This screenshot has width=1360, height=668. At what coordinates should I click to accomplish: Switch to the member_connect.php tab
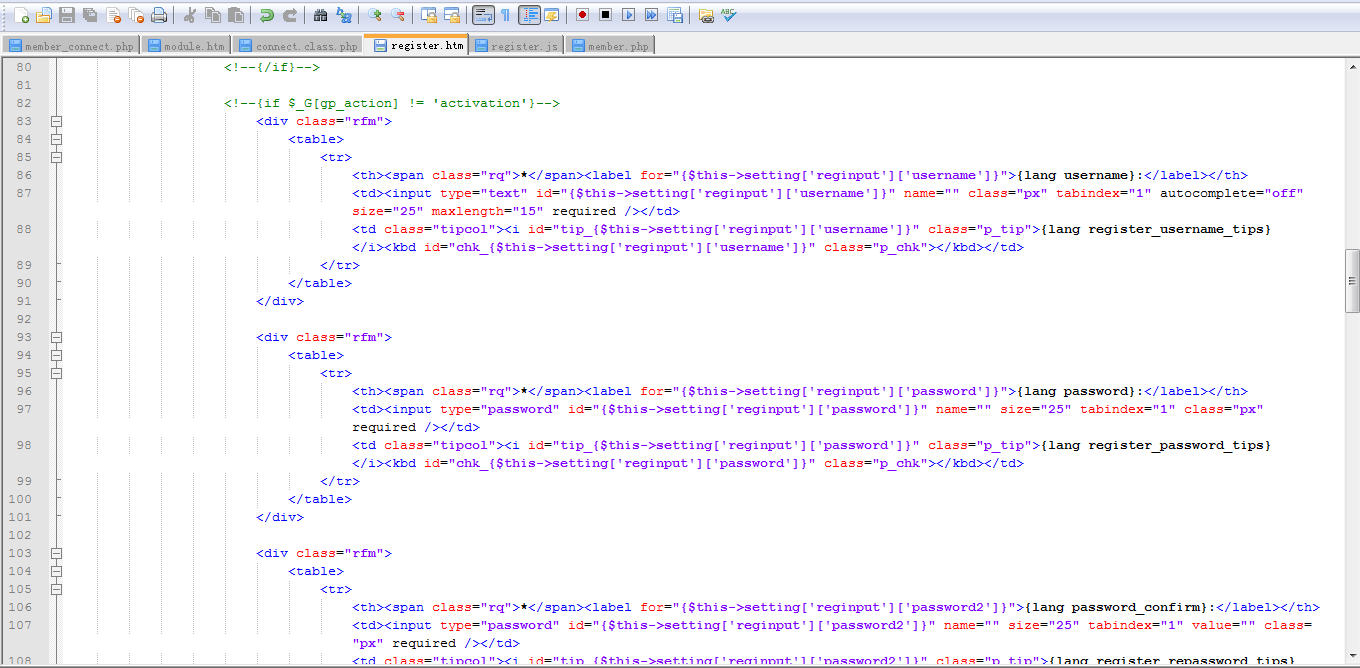coord(70,46)
